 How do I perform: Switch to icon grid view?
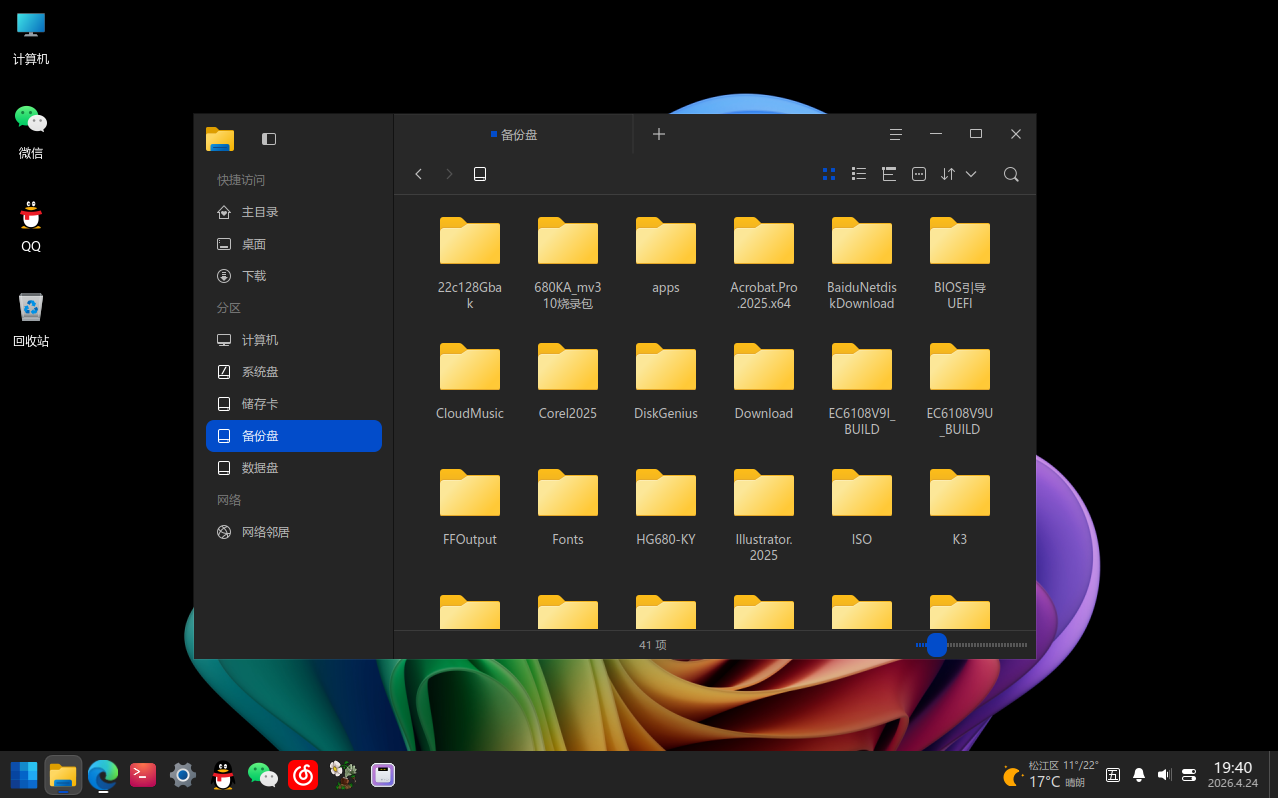pyautogui.click(x=828, y=174)
